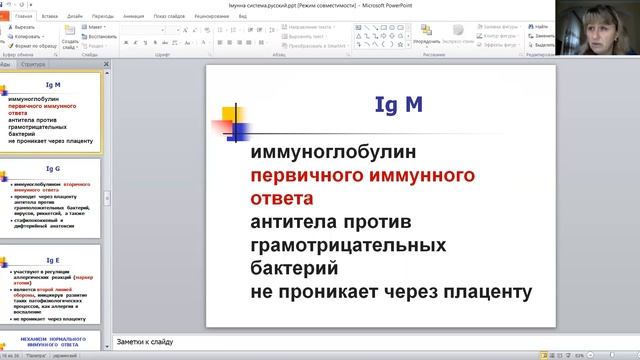The height and width of the screenshot is (360, 640).
Task: Click the Undo button in quick access toolbar
Action: (x=9, y=5)
